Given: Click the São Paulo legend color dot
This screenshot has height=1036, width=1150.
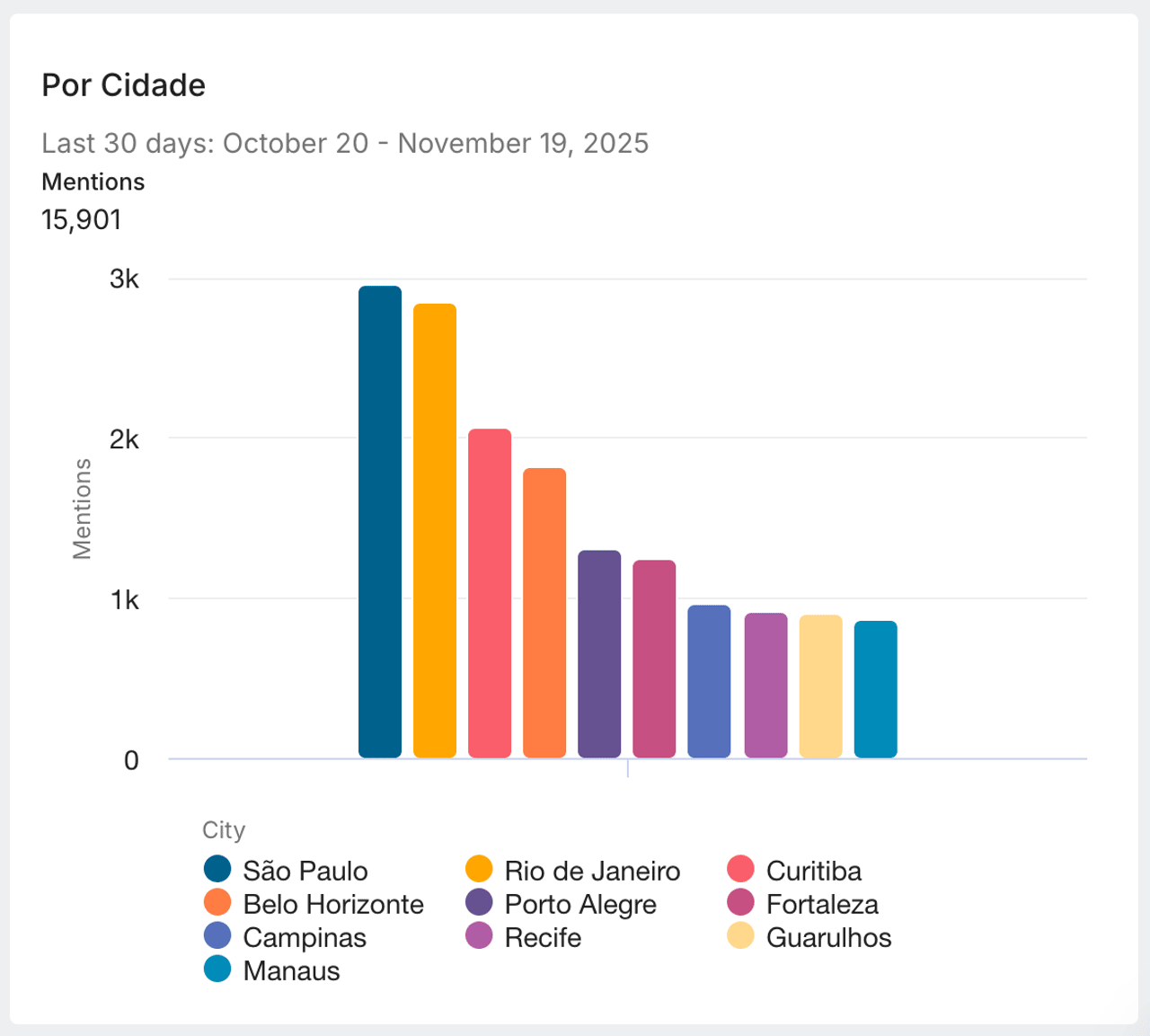Looking at the screenshot, I should coord(217,870).
